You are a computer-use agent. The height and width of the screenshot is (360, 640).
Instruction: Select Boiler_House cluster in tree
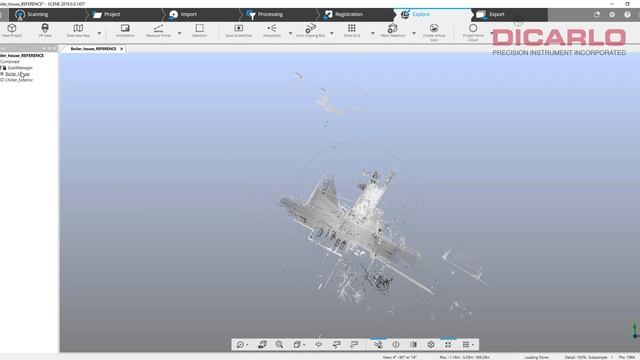click(17, 74)
